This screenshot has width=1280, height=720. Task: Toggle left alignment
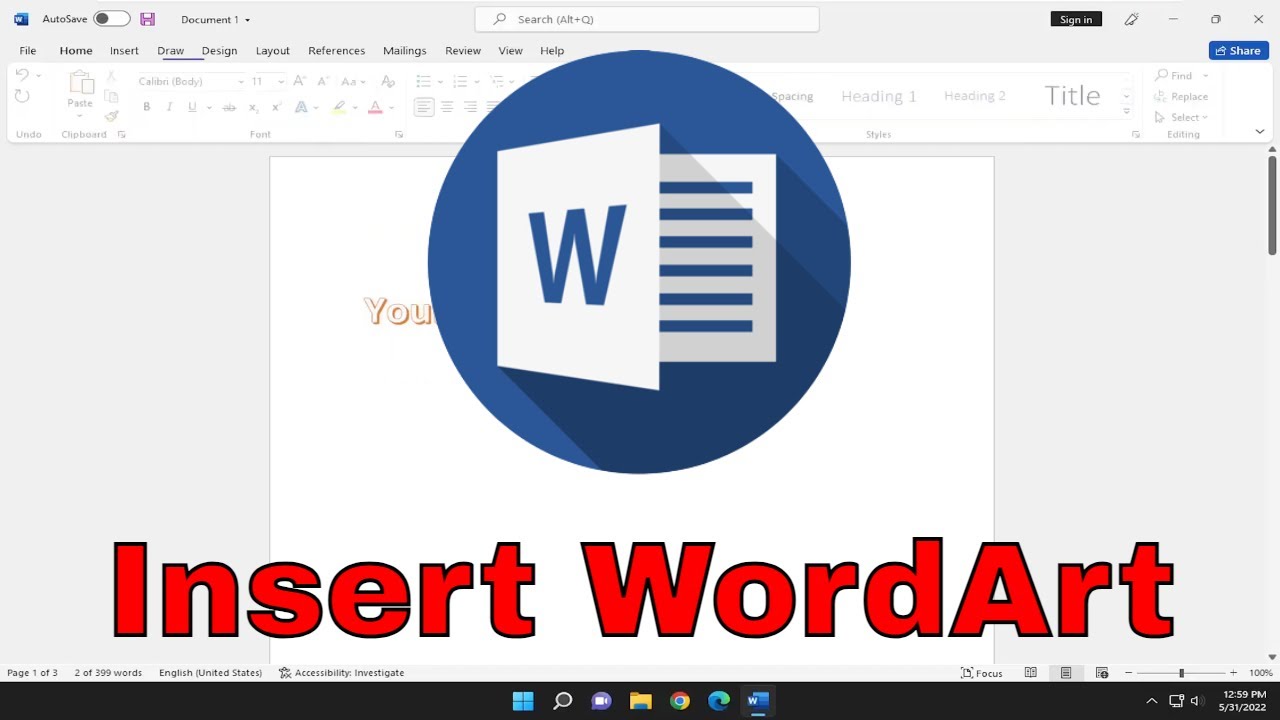click(x=424, y=107)
